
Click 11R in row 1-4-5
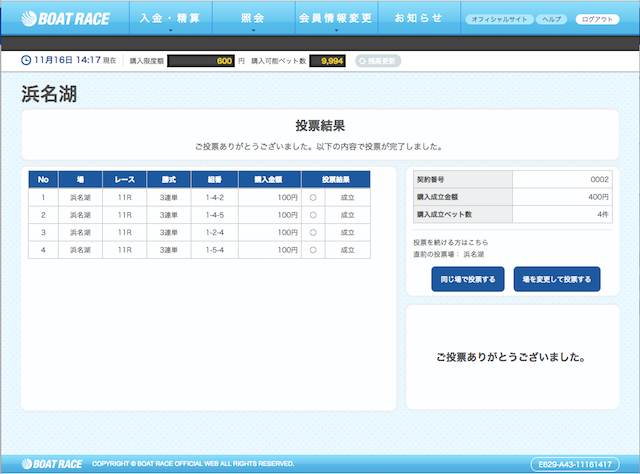[x=124, y=215]
